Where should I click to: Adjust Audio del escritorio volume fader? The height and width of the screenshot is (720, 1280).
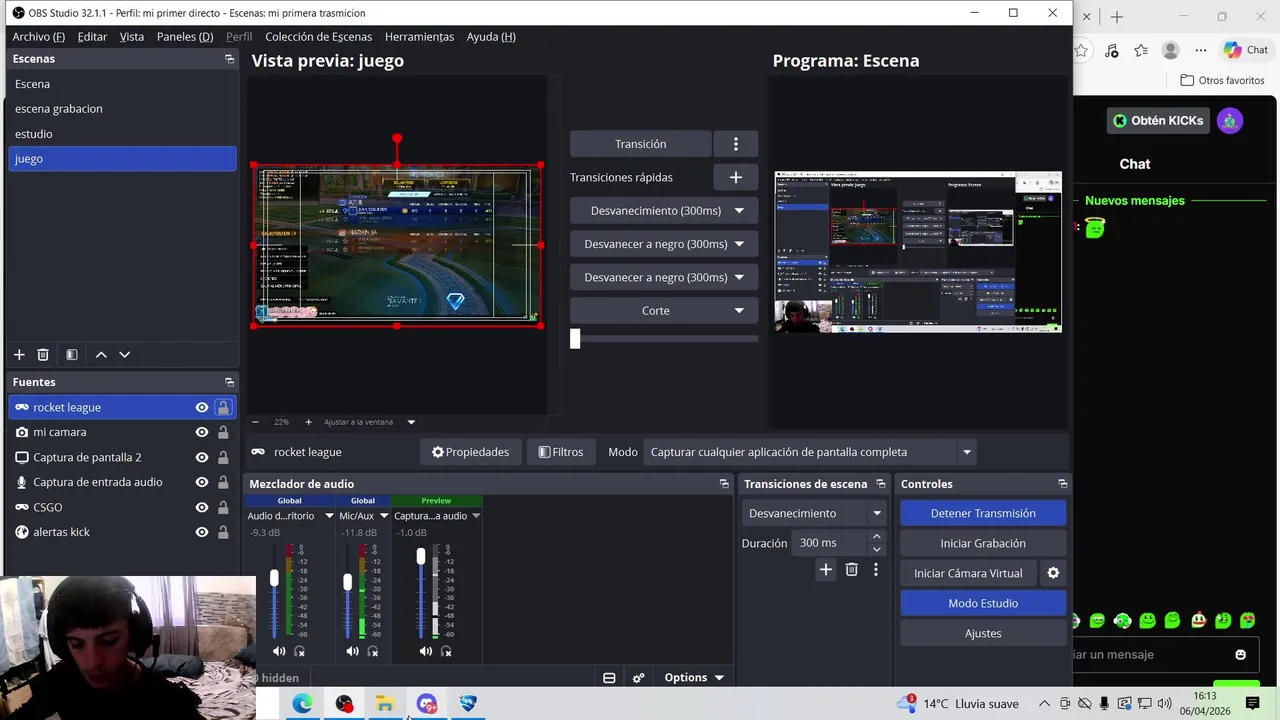tap(274, 579)
